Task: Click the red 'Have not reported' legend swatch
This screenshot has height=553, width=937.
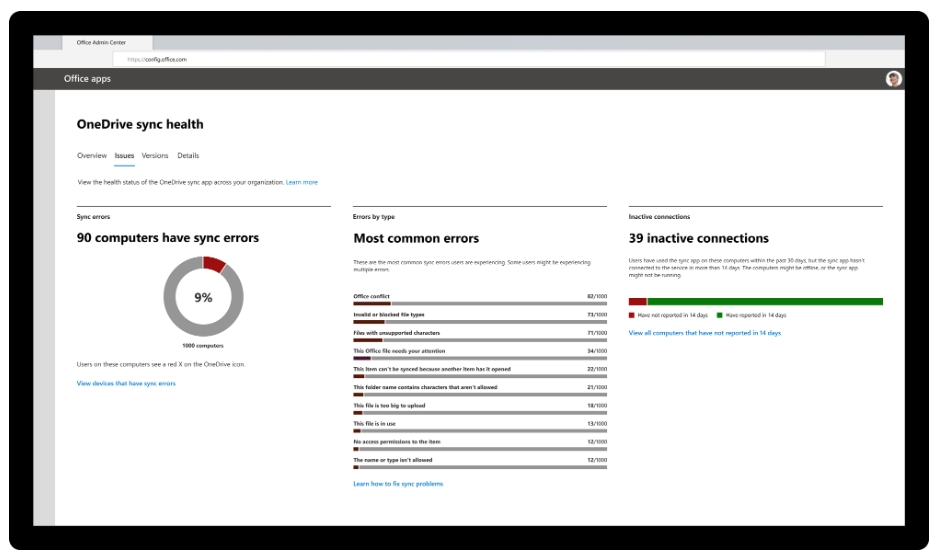Action: pos(632,315)
